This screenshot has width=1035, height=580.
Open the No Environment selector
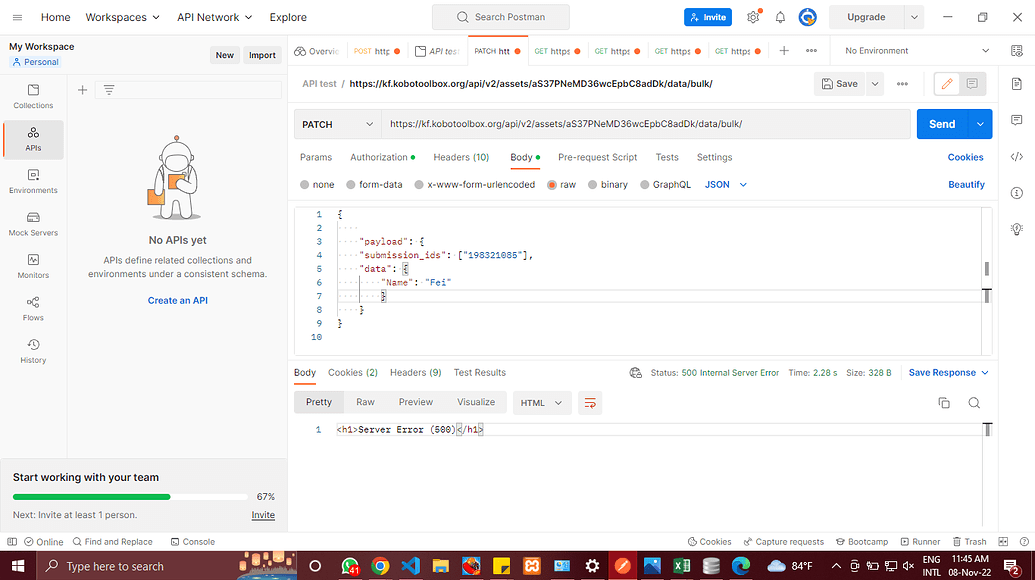(913, 49)
